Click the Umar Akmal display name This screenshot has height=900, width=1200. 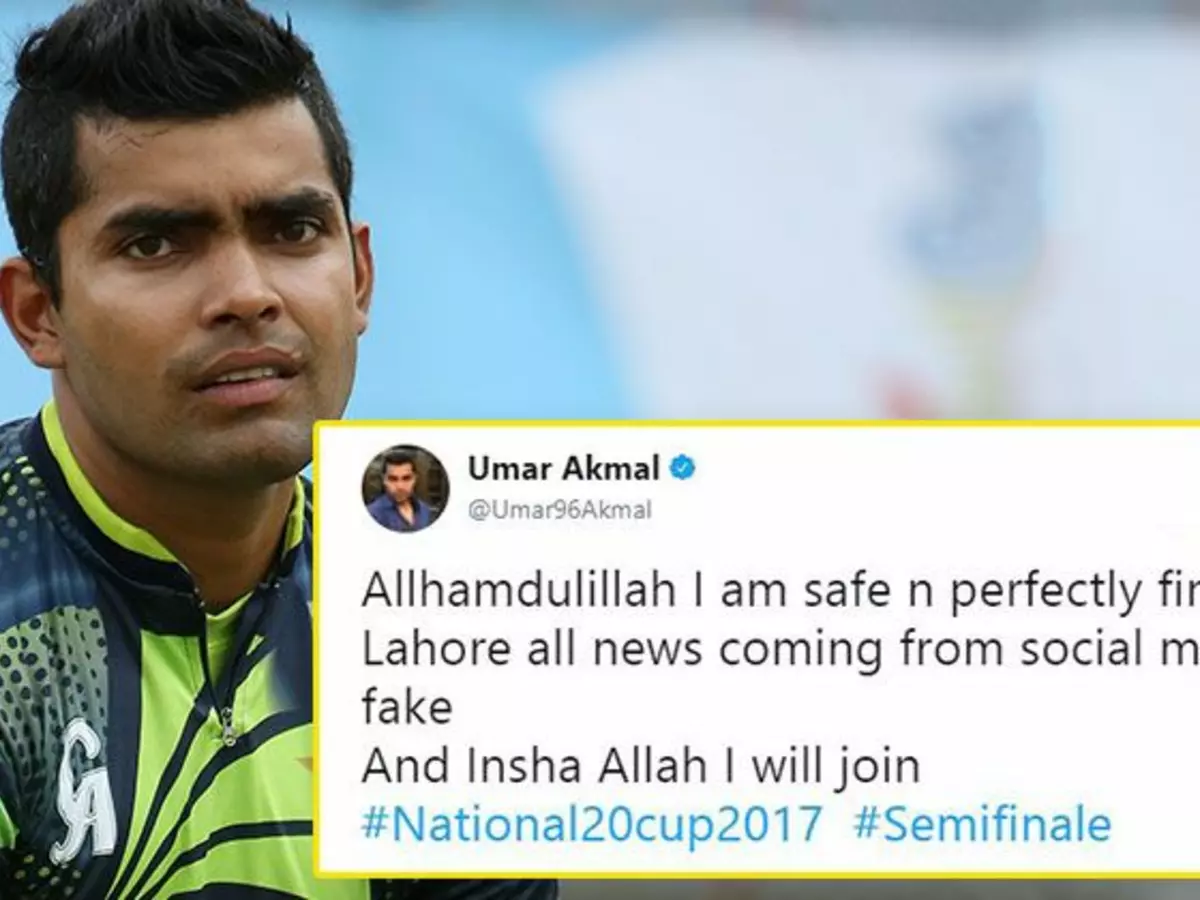(x=564, y=467)
